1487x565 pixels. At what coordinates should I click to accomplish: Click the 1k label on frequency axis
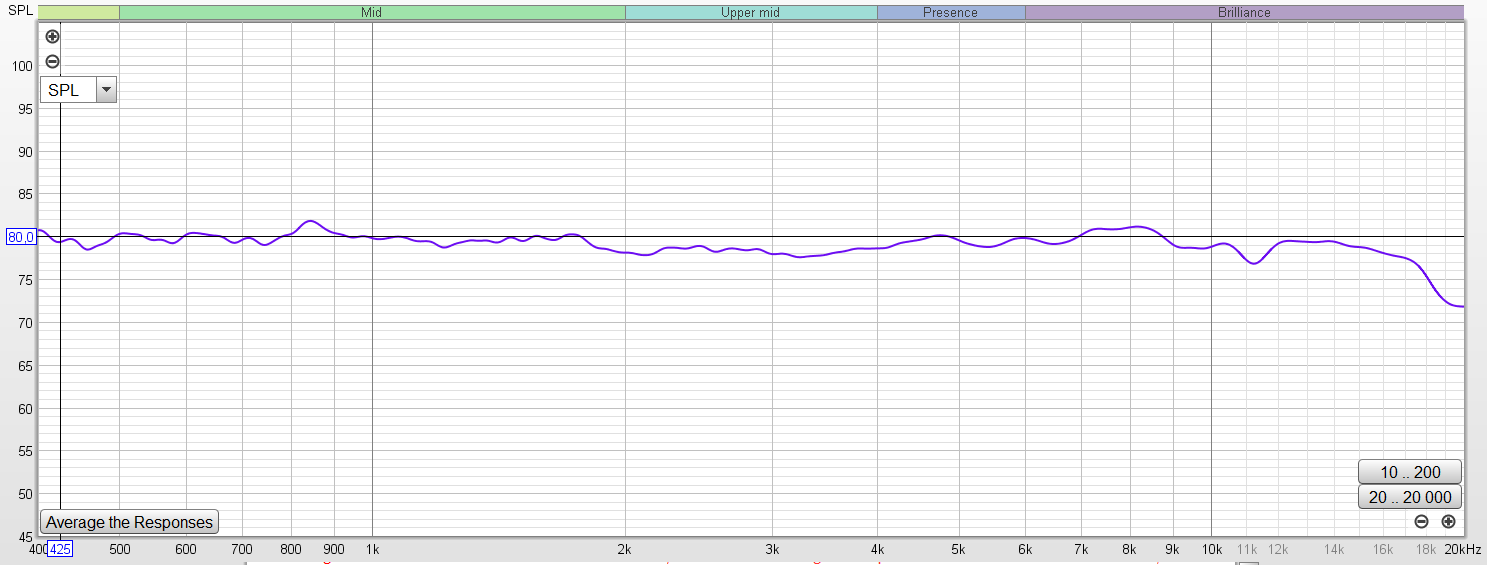[x=372, y=549]
